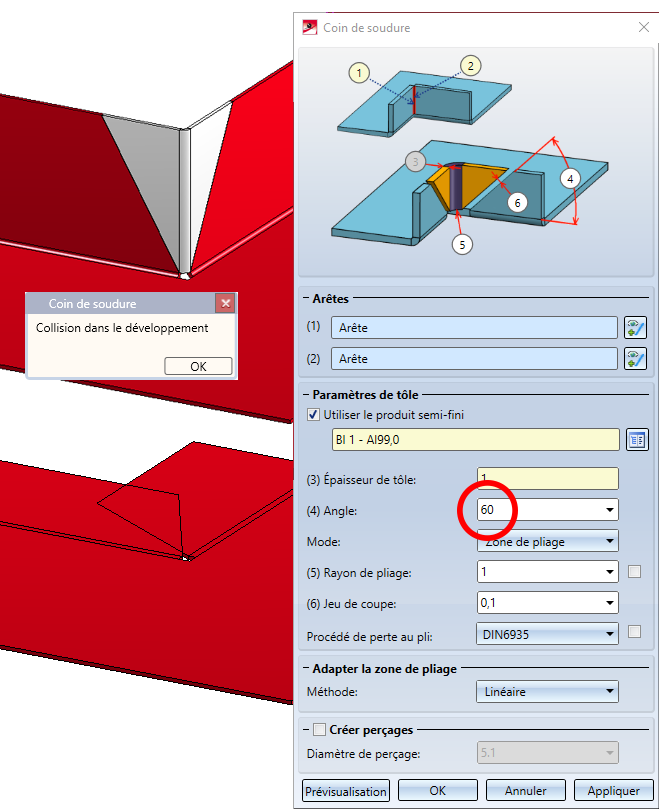Collapse the Arêtes section
The height and width of the screenshot is (809, 659).
pyautogui.click(x=306, y=298)
